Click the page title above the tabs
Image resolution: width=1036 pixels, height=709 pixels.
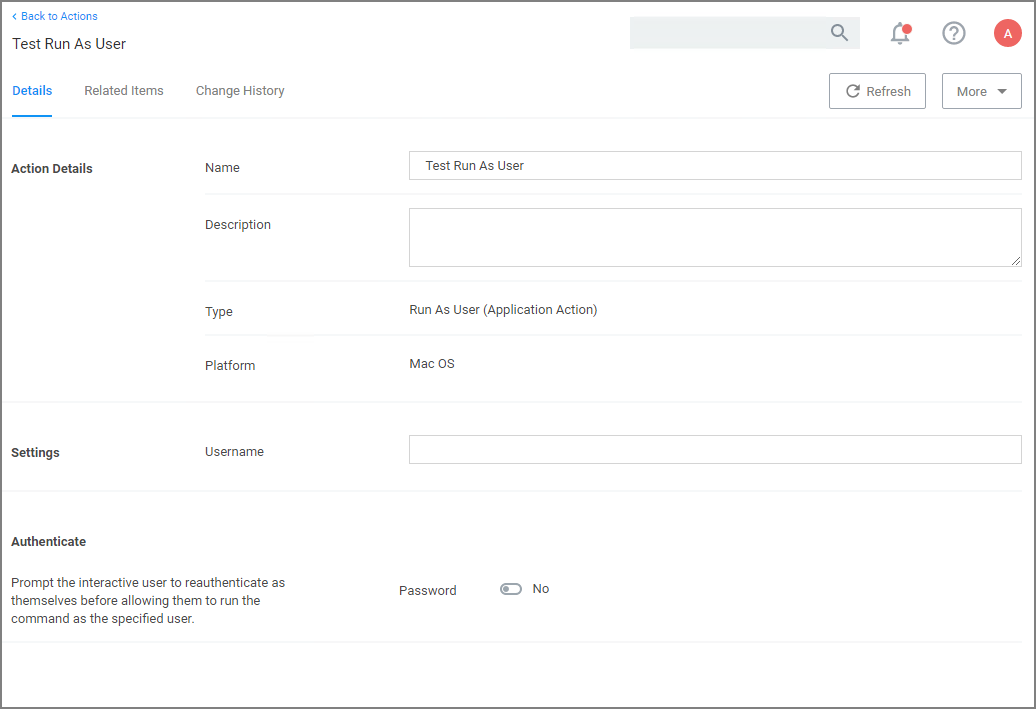click(69, 44)
